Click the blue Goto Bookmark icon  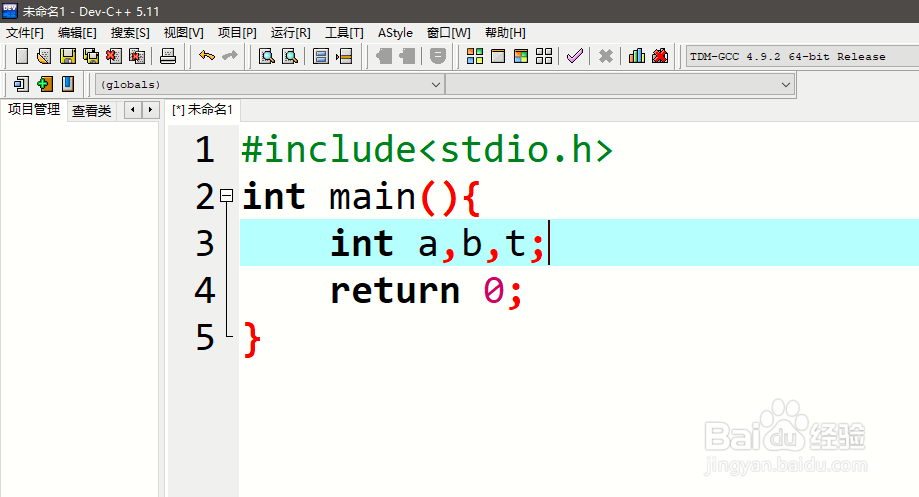click(x=68, y=84)
